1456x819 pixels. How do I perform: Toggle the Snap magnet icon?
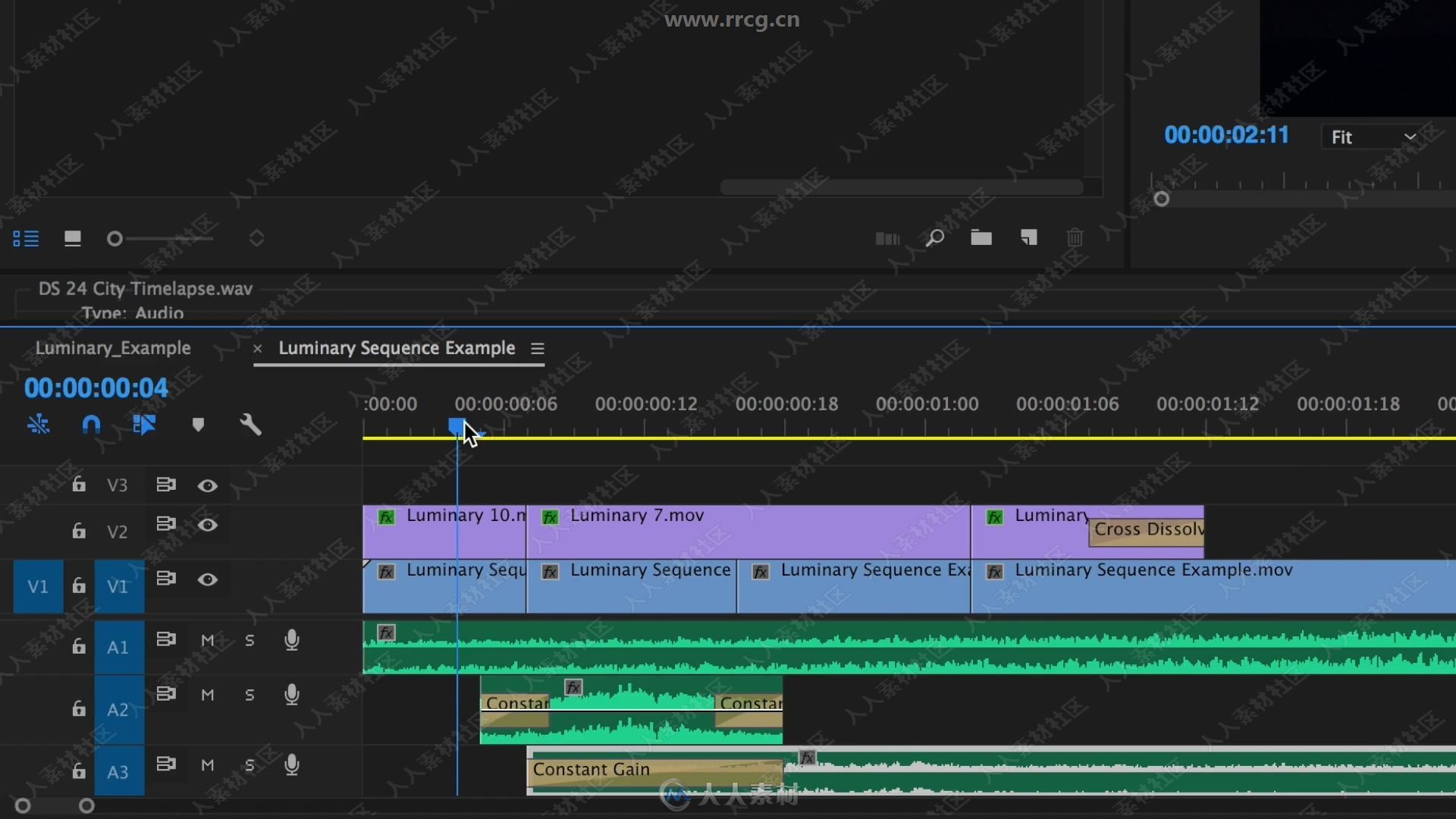click(91, 424)
